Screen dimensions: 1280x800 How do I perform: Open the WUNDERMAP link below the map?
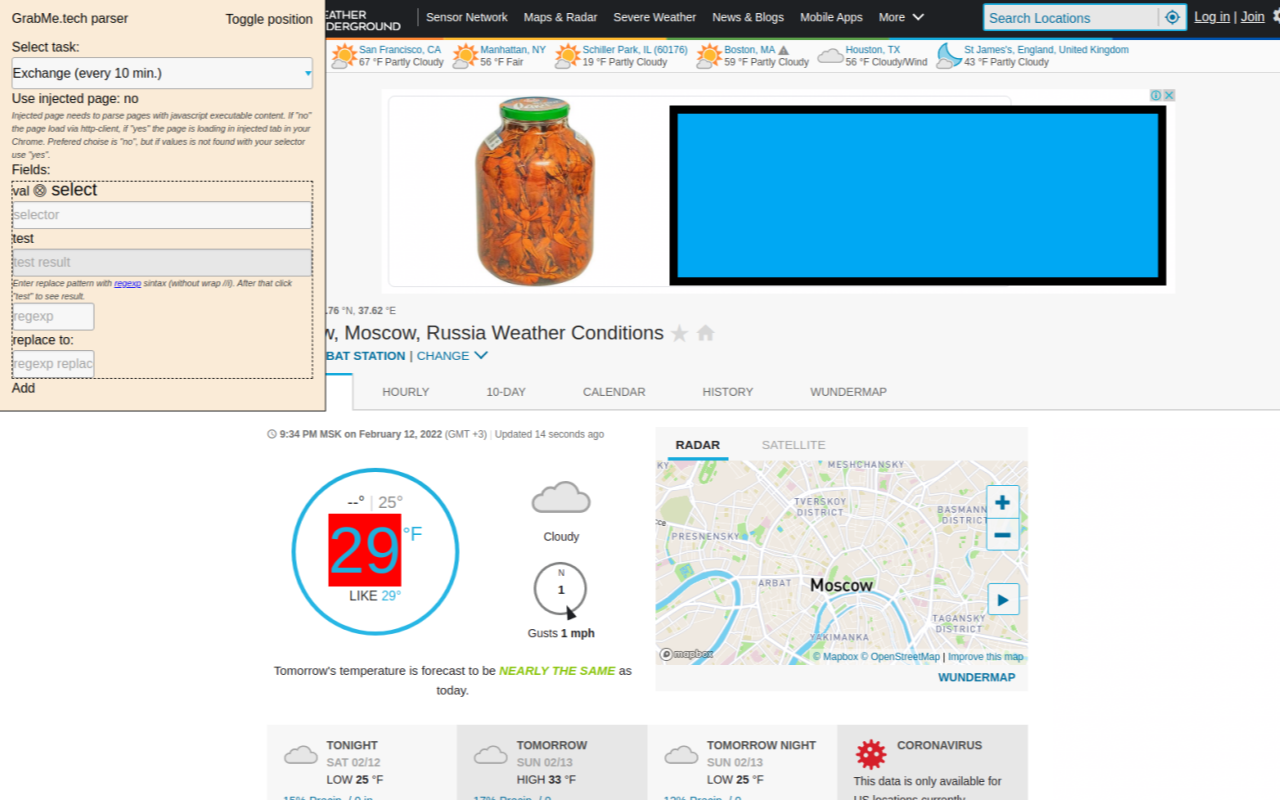point(976,678)
